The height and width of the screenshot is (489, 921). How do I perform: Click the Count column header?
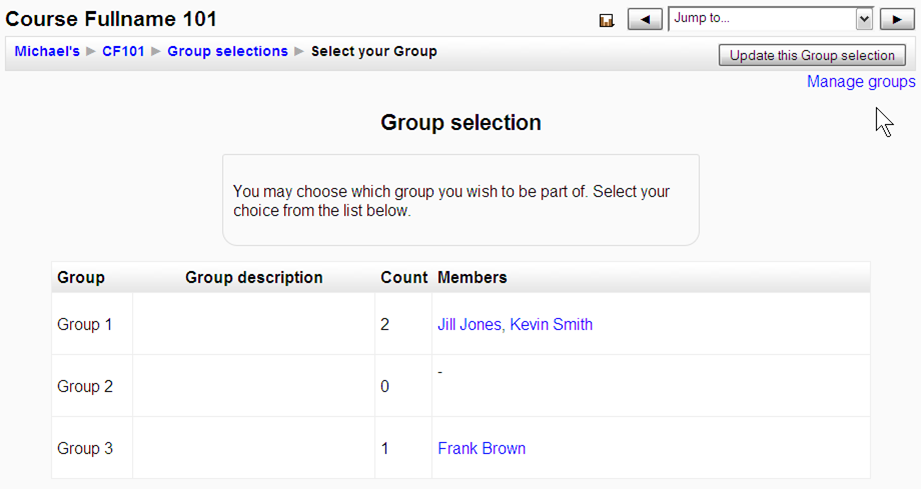pyautogui.click(x=404, y=277)
